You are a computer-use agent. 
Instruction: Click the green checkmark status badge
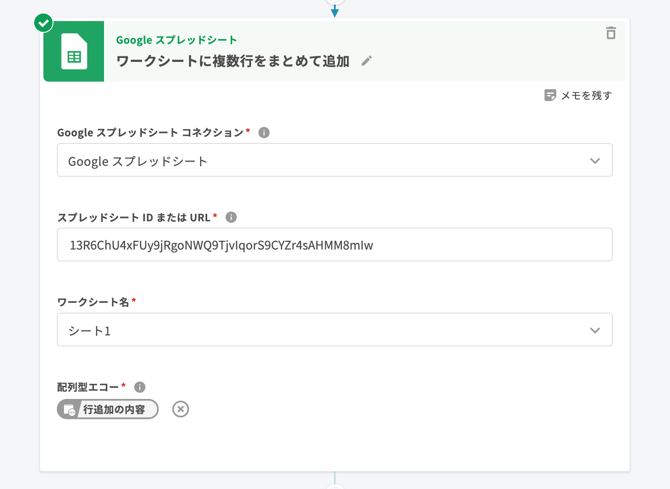(43, 22)
